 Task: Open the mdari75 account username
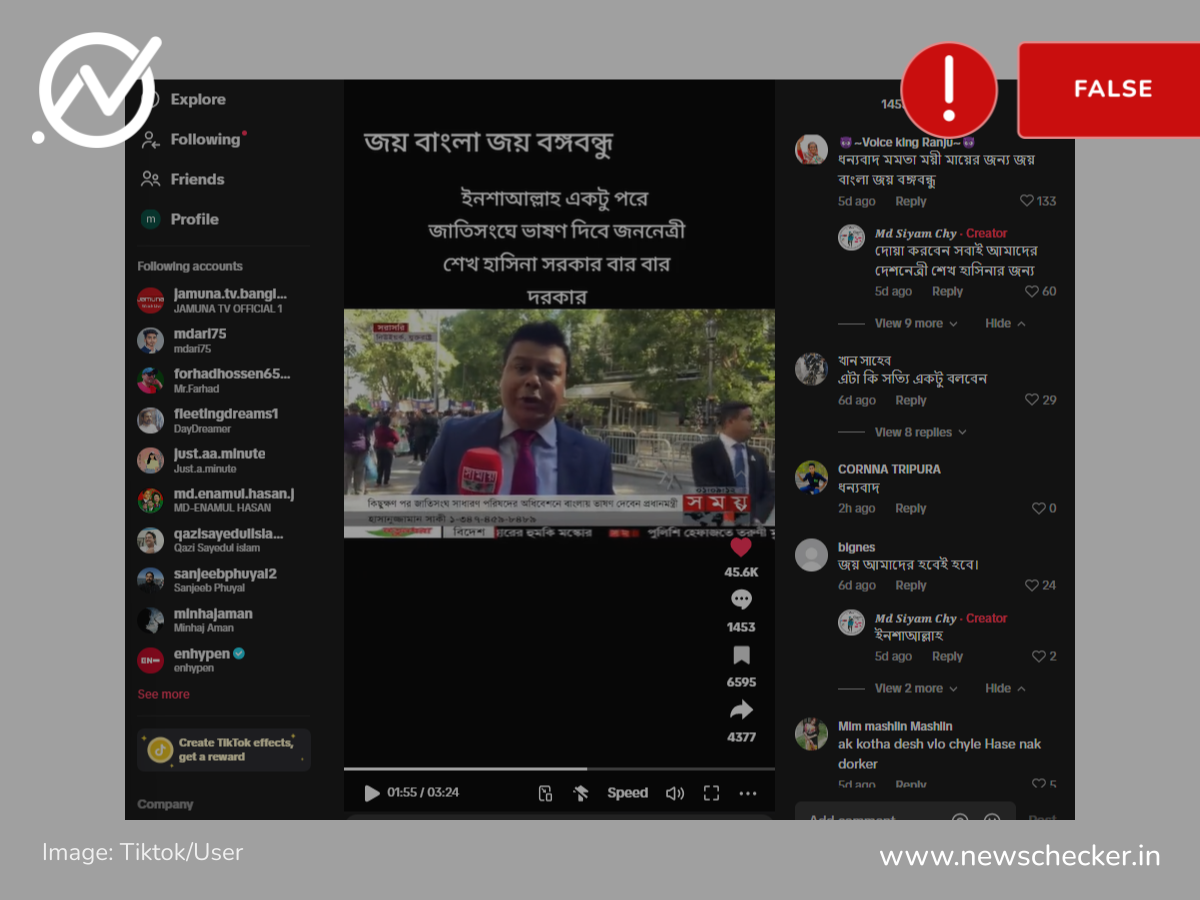pos(200,333)
